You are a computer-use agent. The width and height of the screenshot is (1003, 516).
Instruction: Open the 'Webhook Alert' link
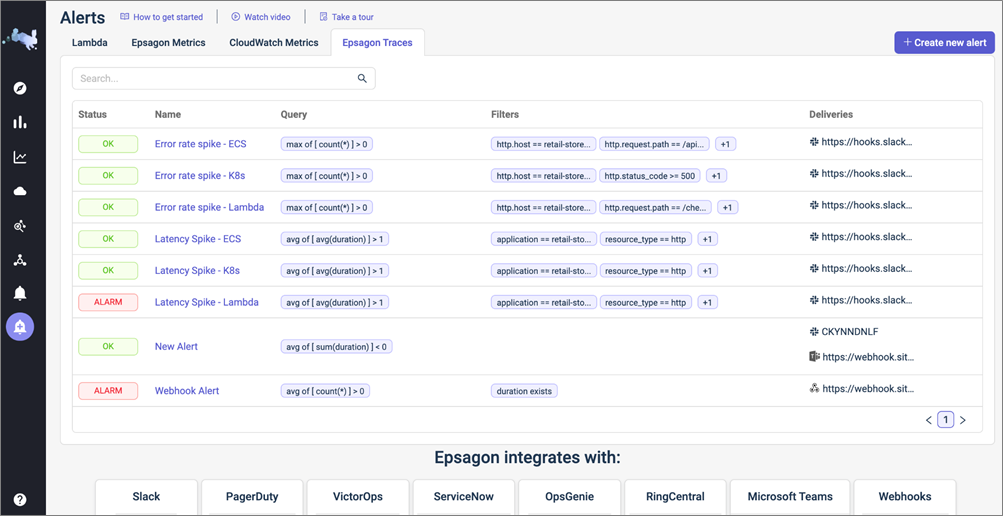click(x=187, y=391)
